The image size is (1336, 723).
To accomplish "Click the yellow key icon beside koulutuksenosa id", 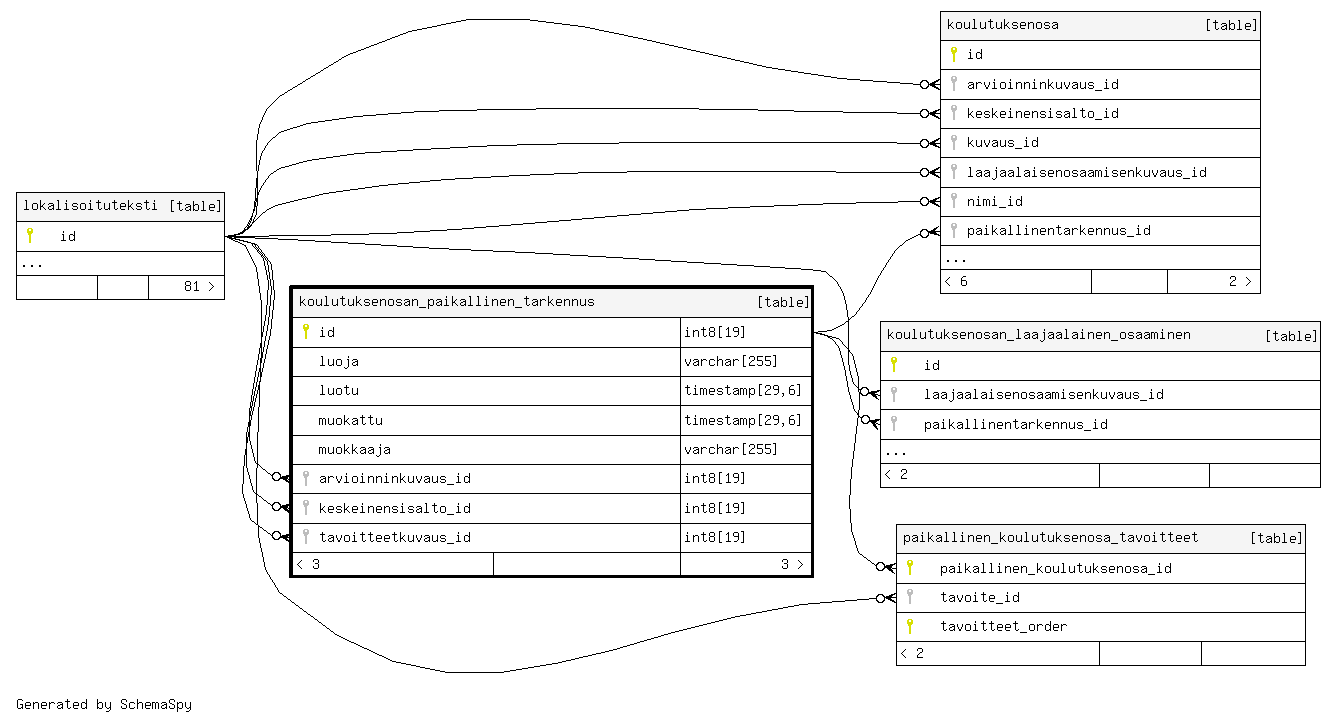I will click(x=954, y=55).
